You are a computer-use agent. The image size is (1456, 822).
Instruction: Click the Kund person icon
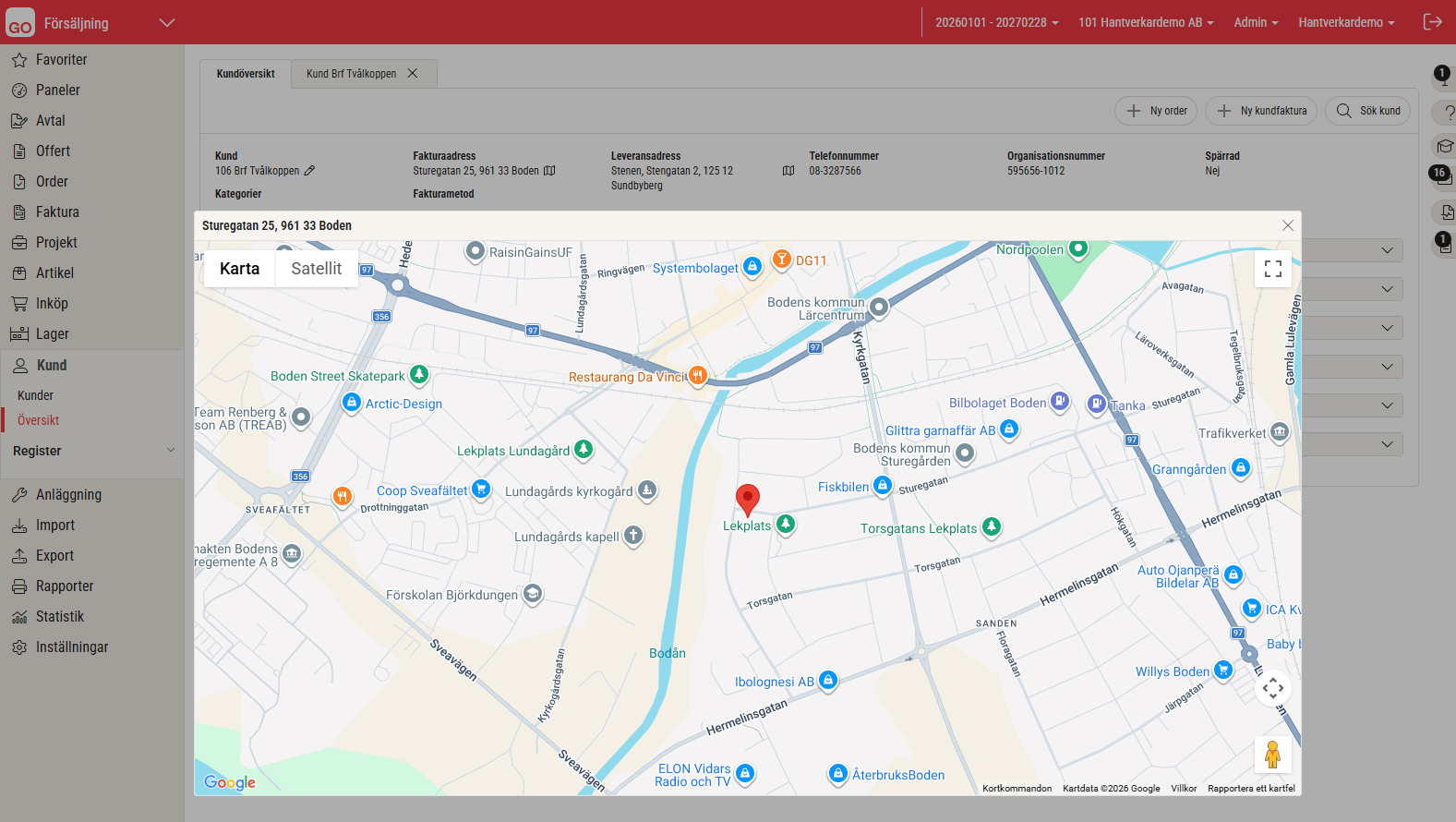tap(19, 366)
